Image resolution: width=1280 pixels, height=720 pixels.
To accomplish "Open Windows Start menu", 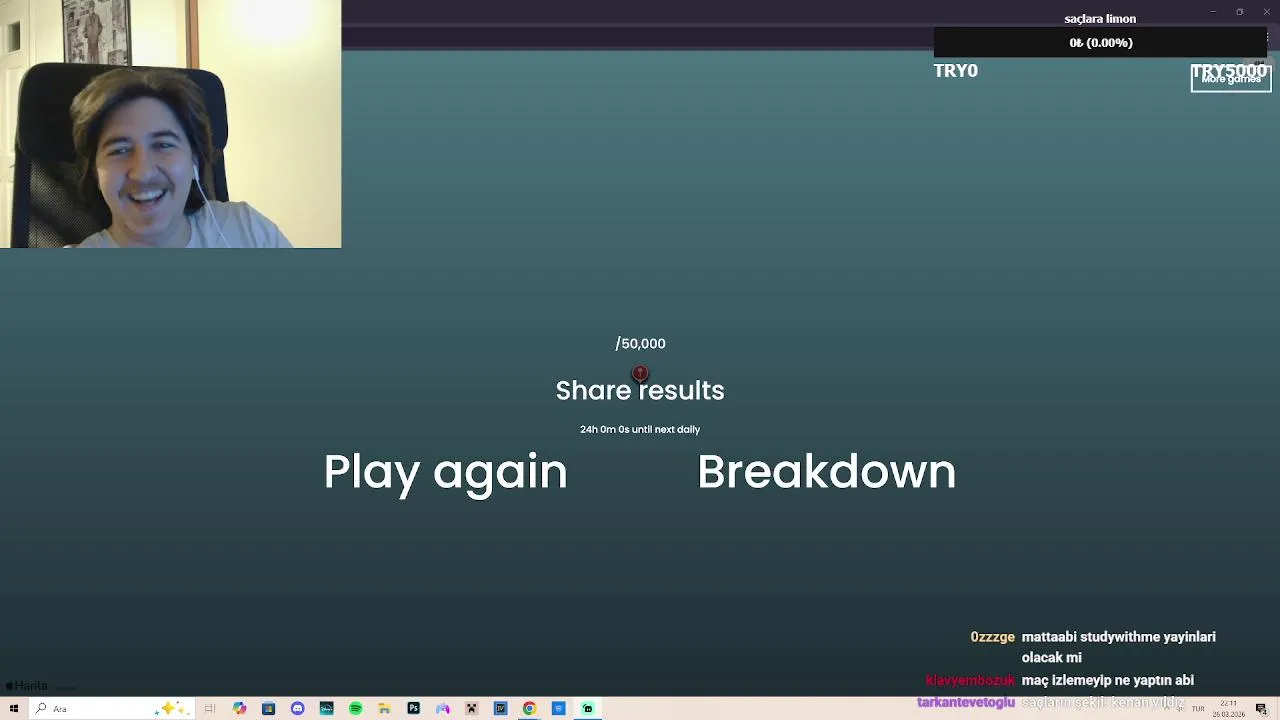I will coord(14,709).
